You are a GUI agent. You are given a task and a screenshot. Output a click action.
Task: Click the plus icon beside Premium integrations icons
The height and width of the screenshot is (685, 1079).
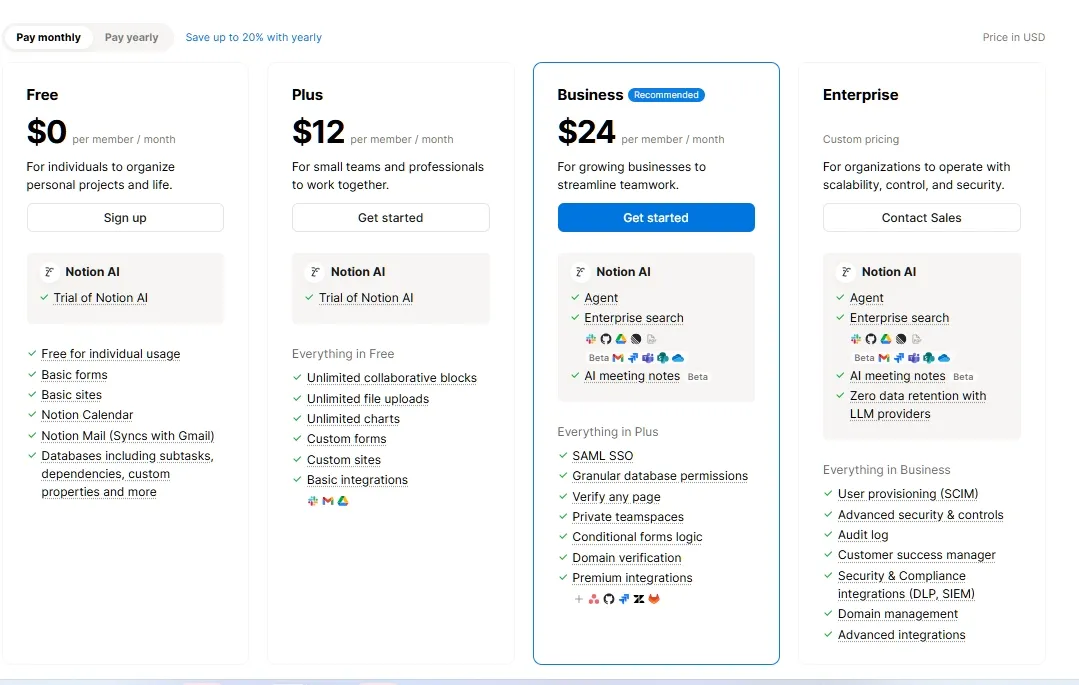click(578, 598)
